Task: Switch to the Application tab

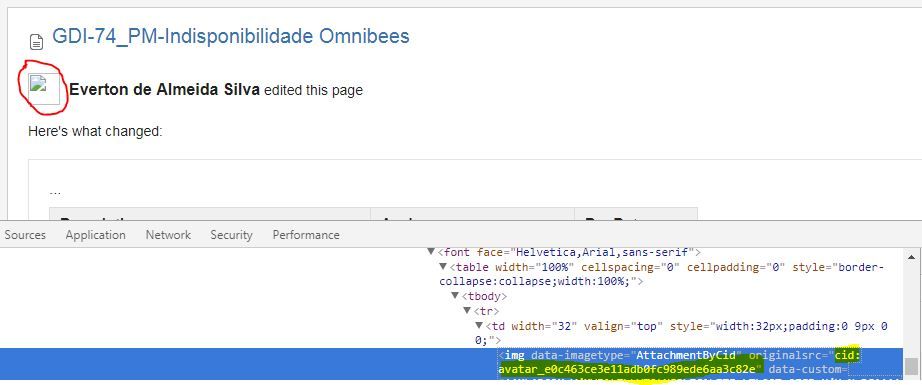Action: (95, 235)
